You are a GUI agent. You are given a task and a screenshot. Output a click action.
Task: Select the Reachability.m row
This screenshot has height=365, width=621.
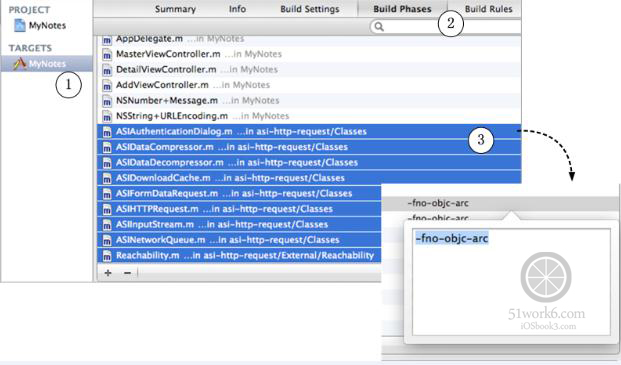click(x=239, y=255)
